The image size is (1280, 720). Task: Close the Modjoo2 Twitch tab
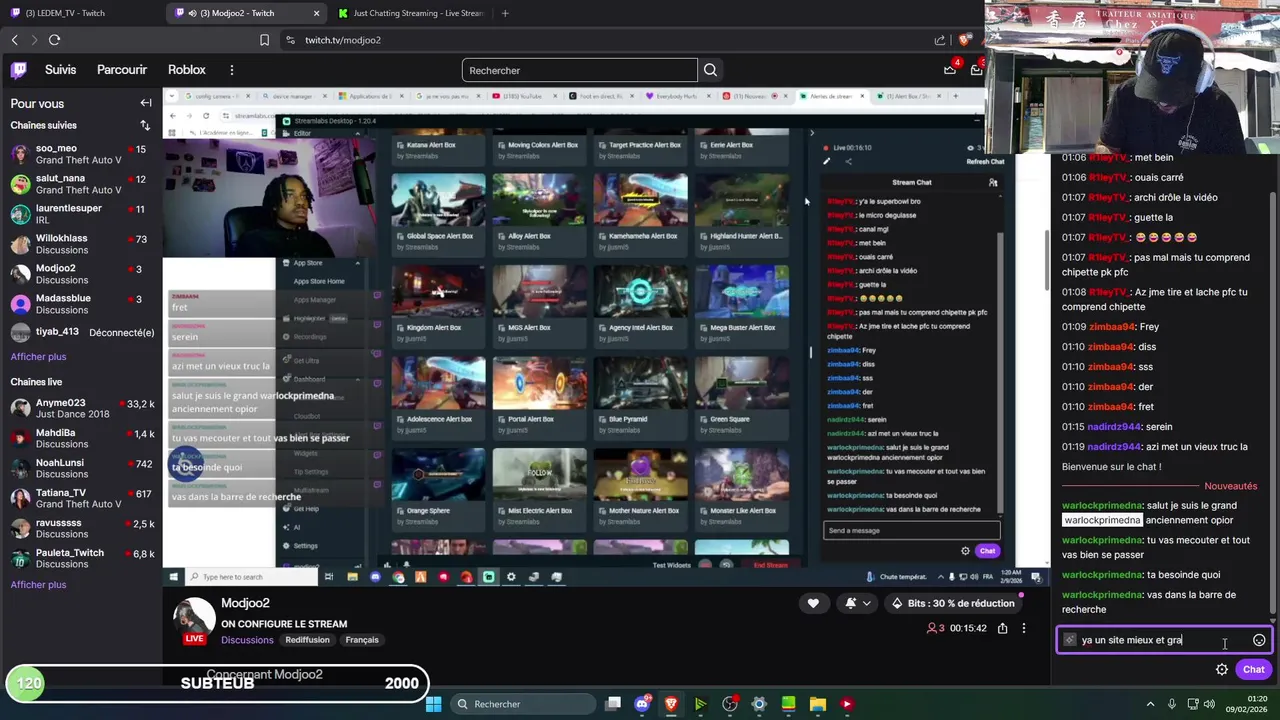(317, 13)
